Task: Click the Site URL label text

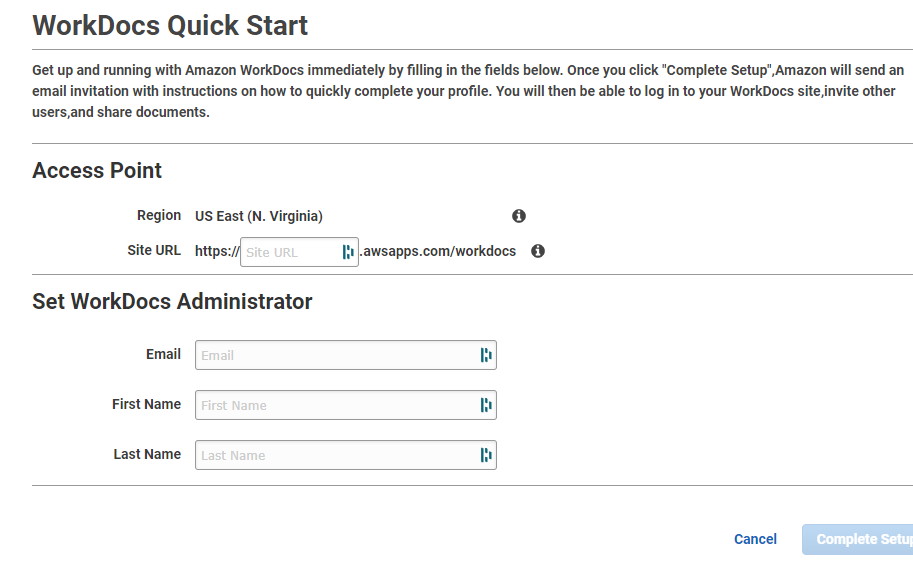Action: point(155,250)
